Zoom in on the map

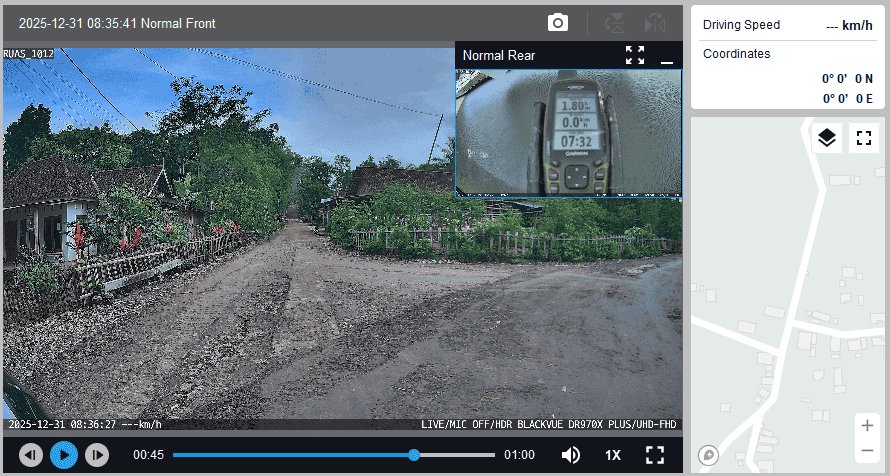866,425
